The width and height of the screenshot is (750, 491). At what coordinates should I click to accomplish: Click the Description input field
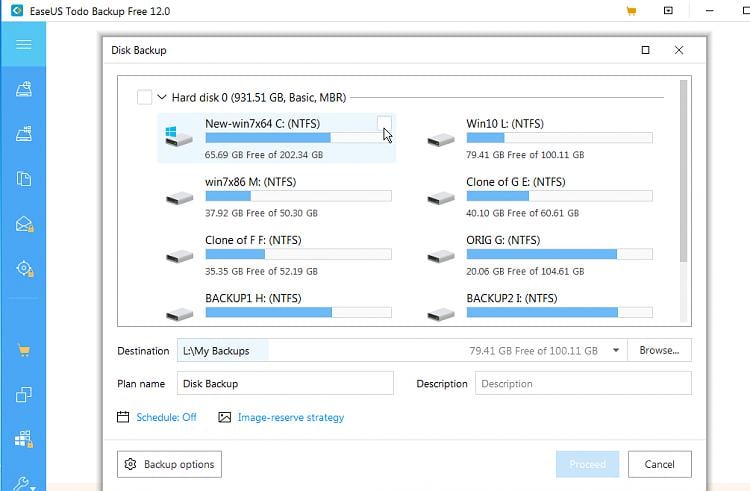pos(582,383)
